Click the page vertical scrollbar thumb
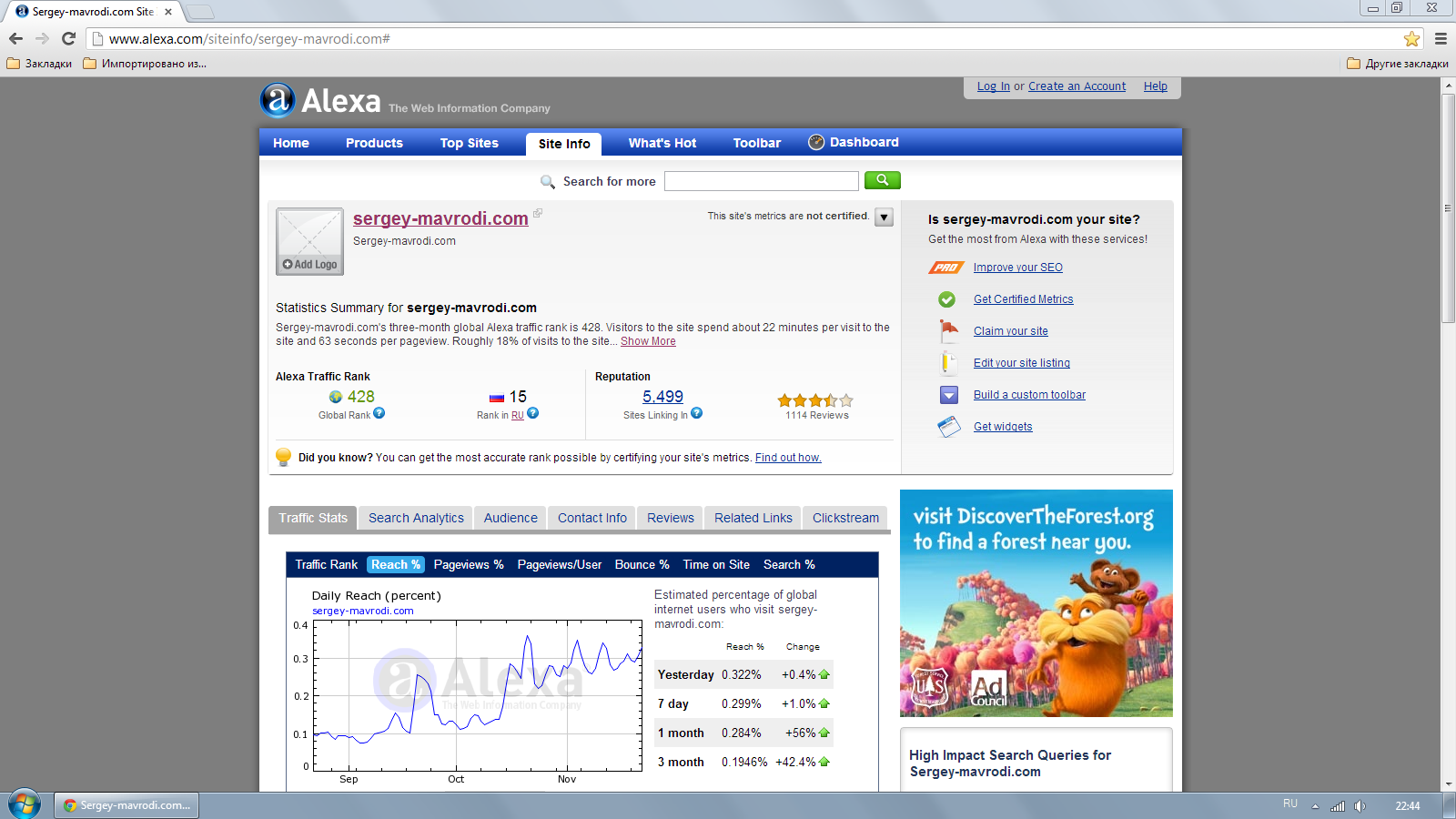This screenshot has height=819, width=1456. click(1448, 207)
